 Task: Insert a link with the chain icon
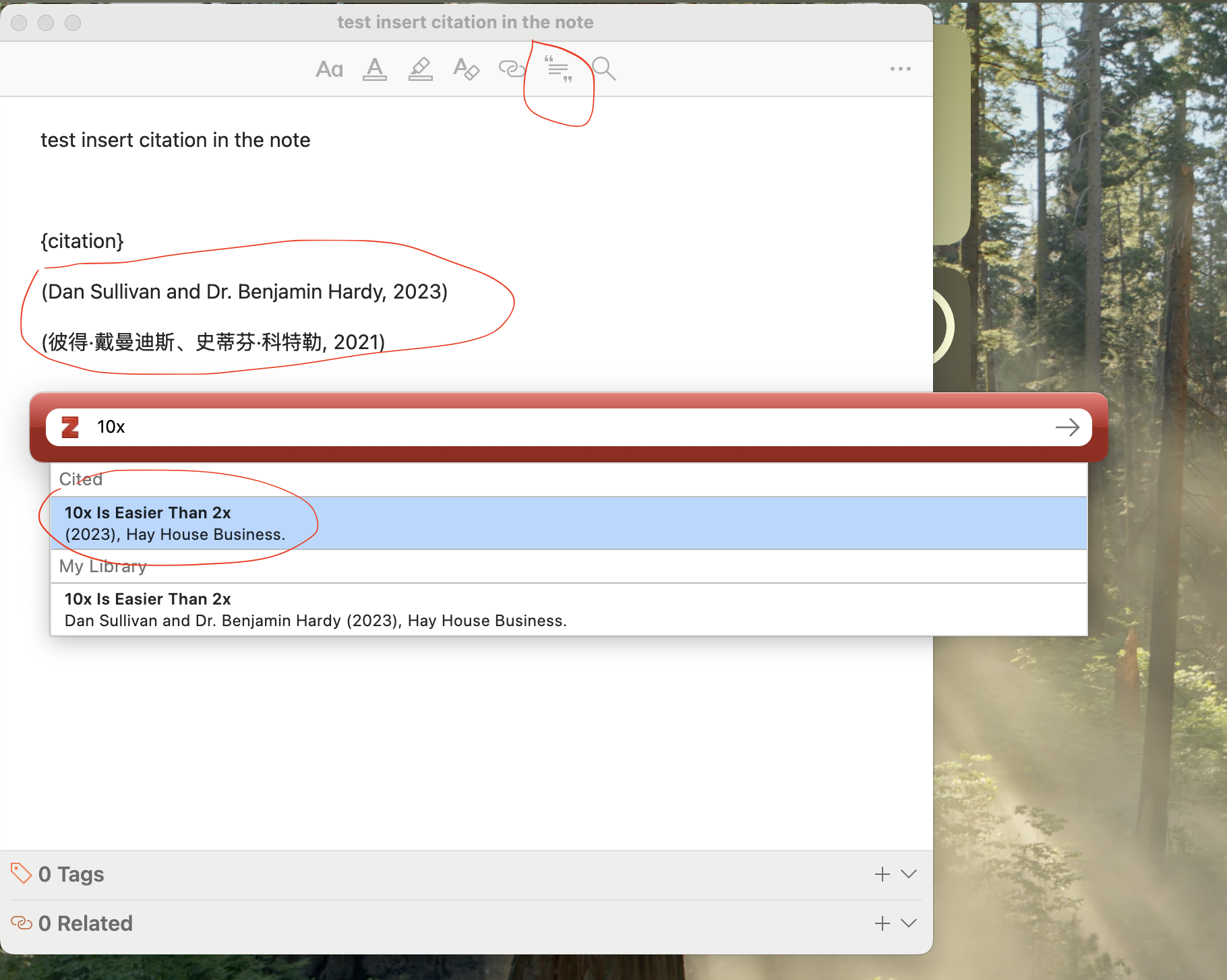[x=512, y=69]
